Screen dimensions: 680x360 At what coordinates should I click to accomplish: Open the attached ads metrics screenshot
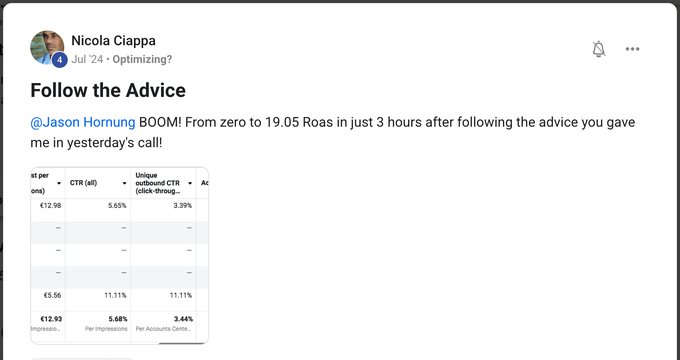click(x=119, y=255)
